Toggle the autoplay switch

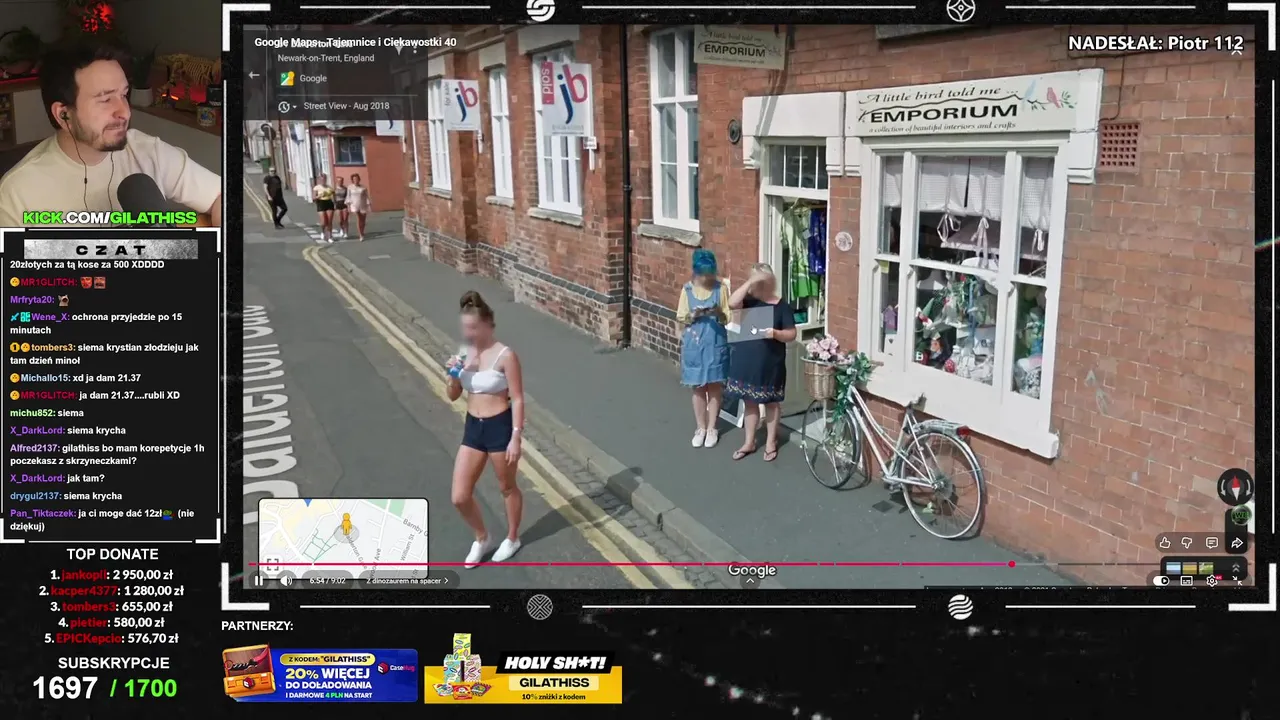[1162, 581]
